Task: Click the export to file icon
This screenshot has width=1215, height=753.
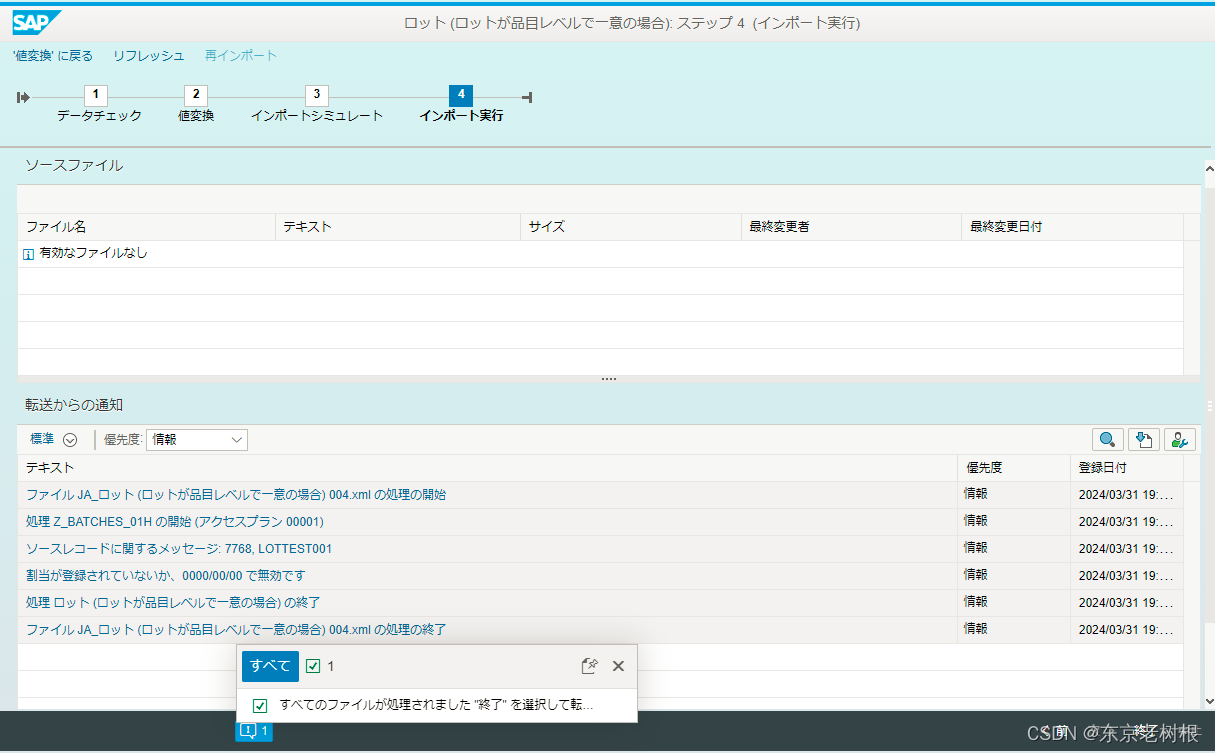Action: (1143, 439)
